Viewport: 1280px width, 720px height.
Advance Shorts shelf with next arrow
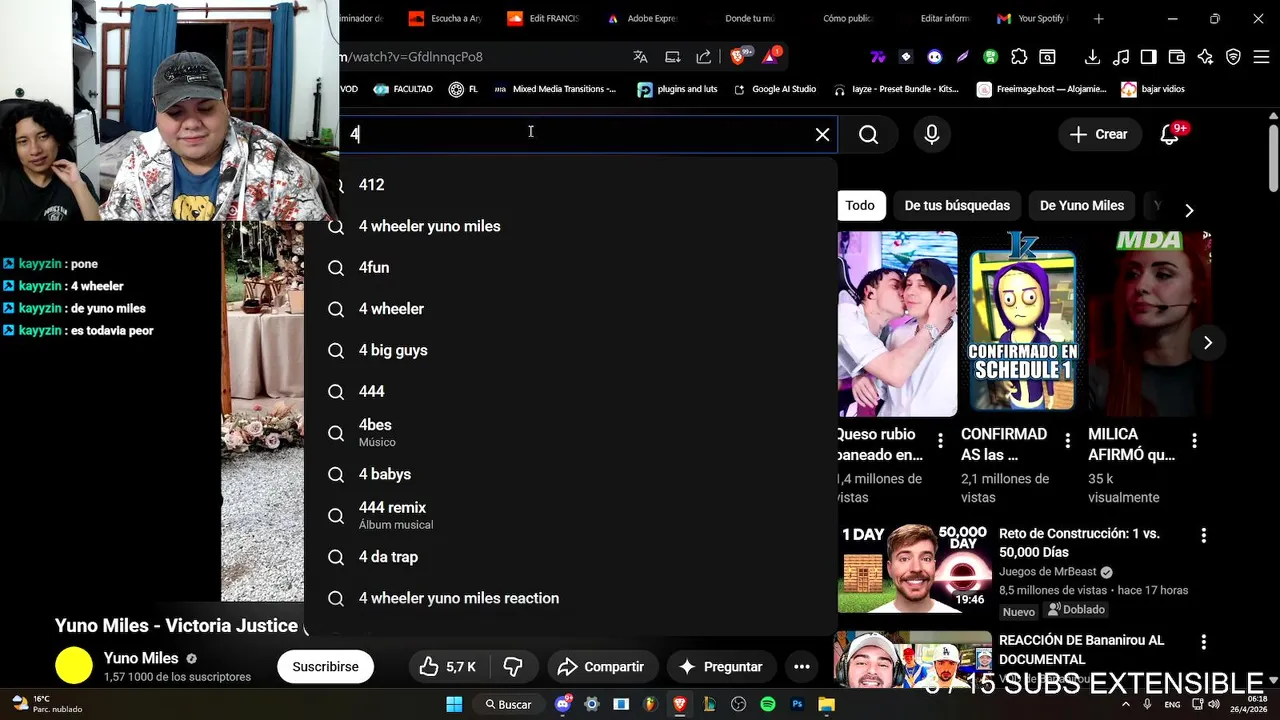(x=1207, y=343)
